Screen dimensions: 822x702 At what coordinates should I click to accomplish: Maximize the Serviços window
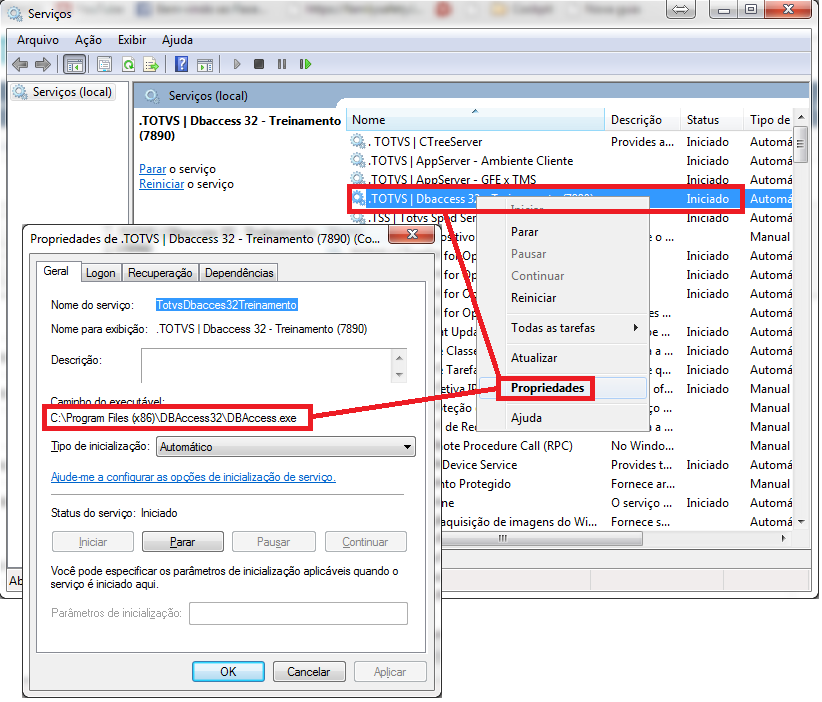coord(751,9)
